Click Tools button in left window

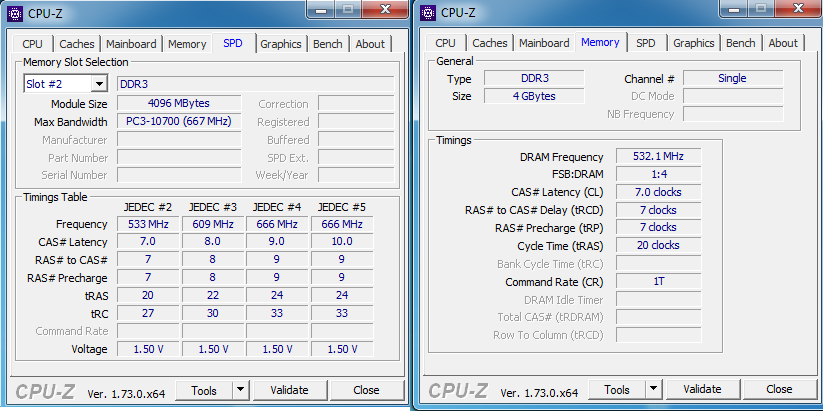click(x=204, y=390)
